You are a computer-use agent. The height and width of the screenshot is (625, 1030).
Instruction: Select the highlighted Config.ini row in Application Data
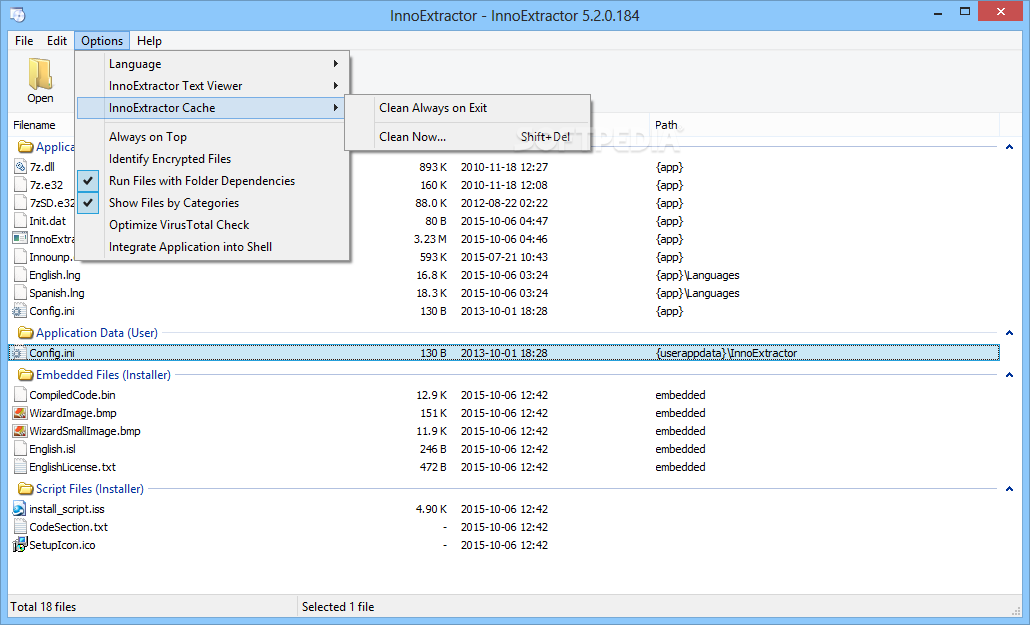pos(504,353)
